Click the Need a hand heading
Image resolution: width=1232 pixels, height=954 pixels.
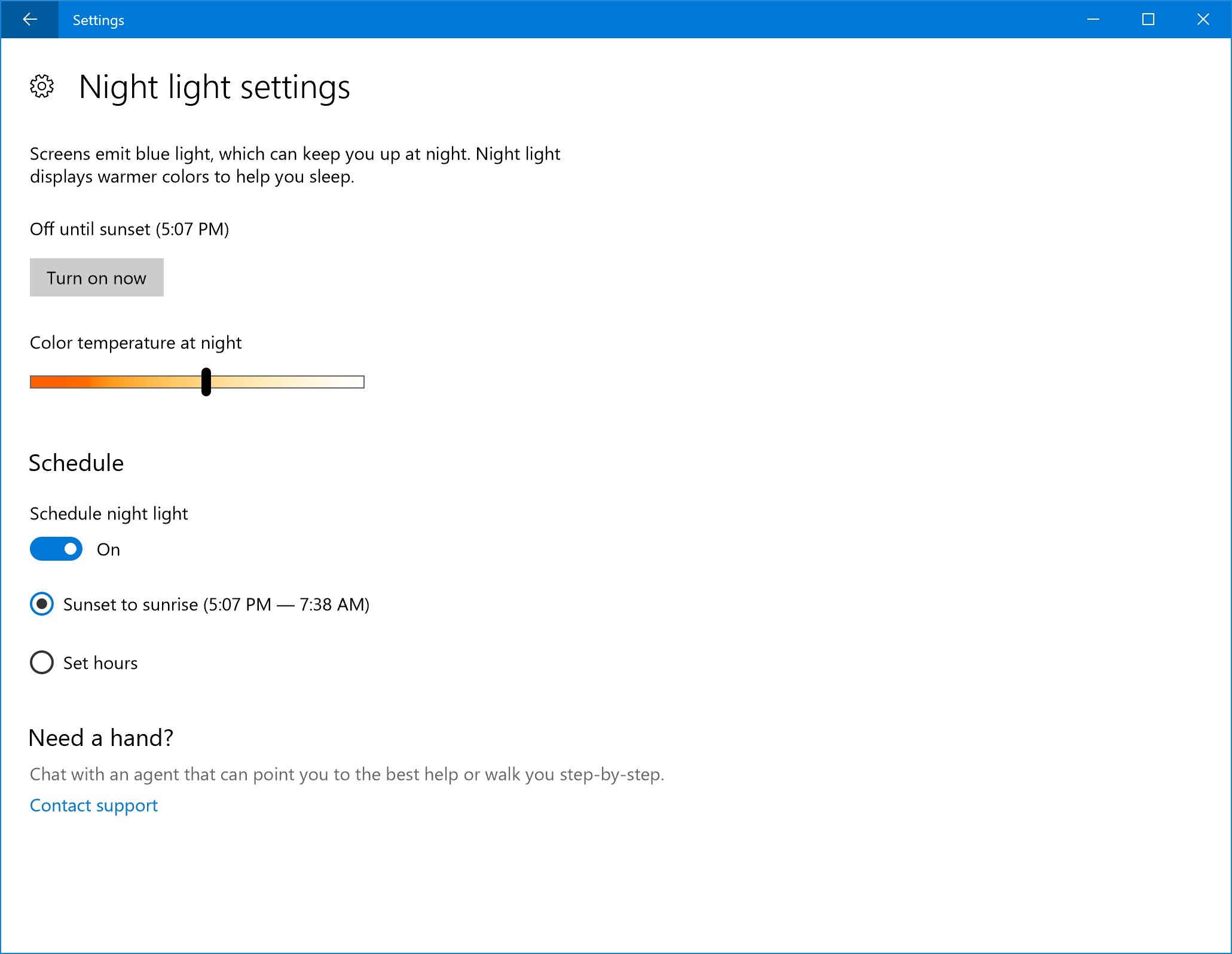coord(100,738)
